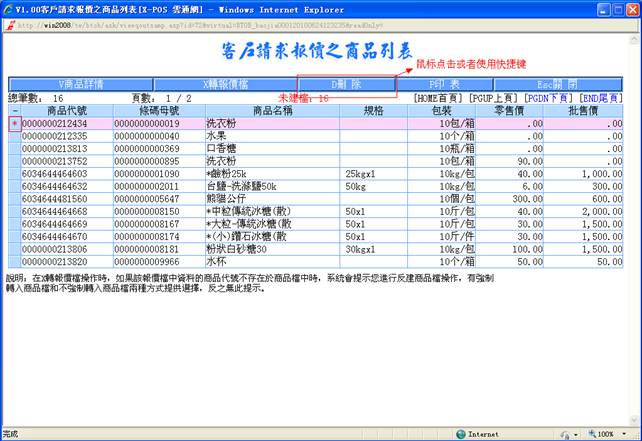Click the minus header cell above row markers
642x441 pixels.
pos(13,110)
